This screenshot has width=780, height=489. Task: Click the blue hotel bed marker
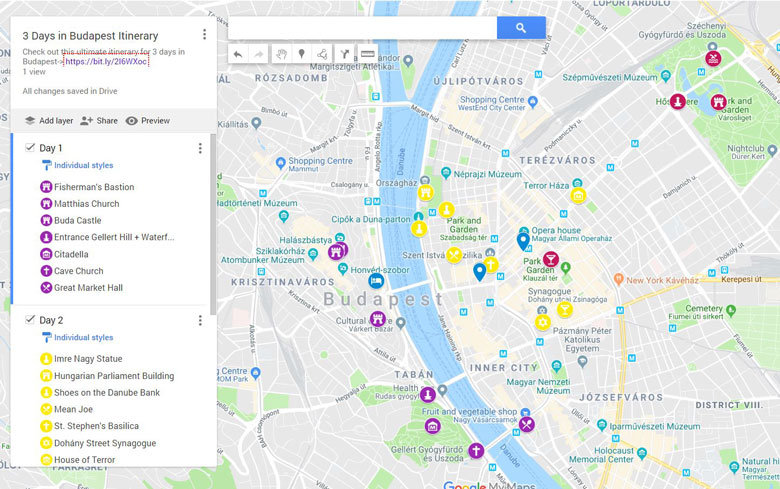click(376, 281)
